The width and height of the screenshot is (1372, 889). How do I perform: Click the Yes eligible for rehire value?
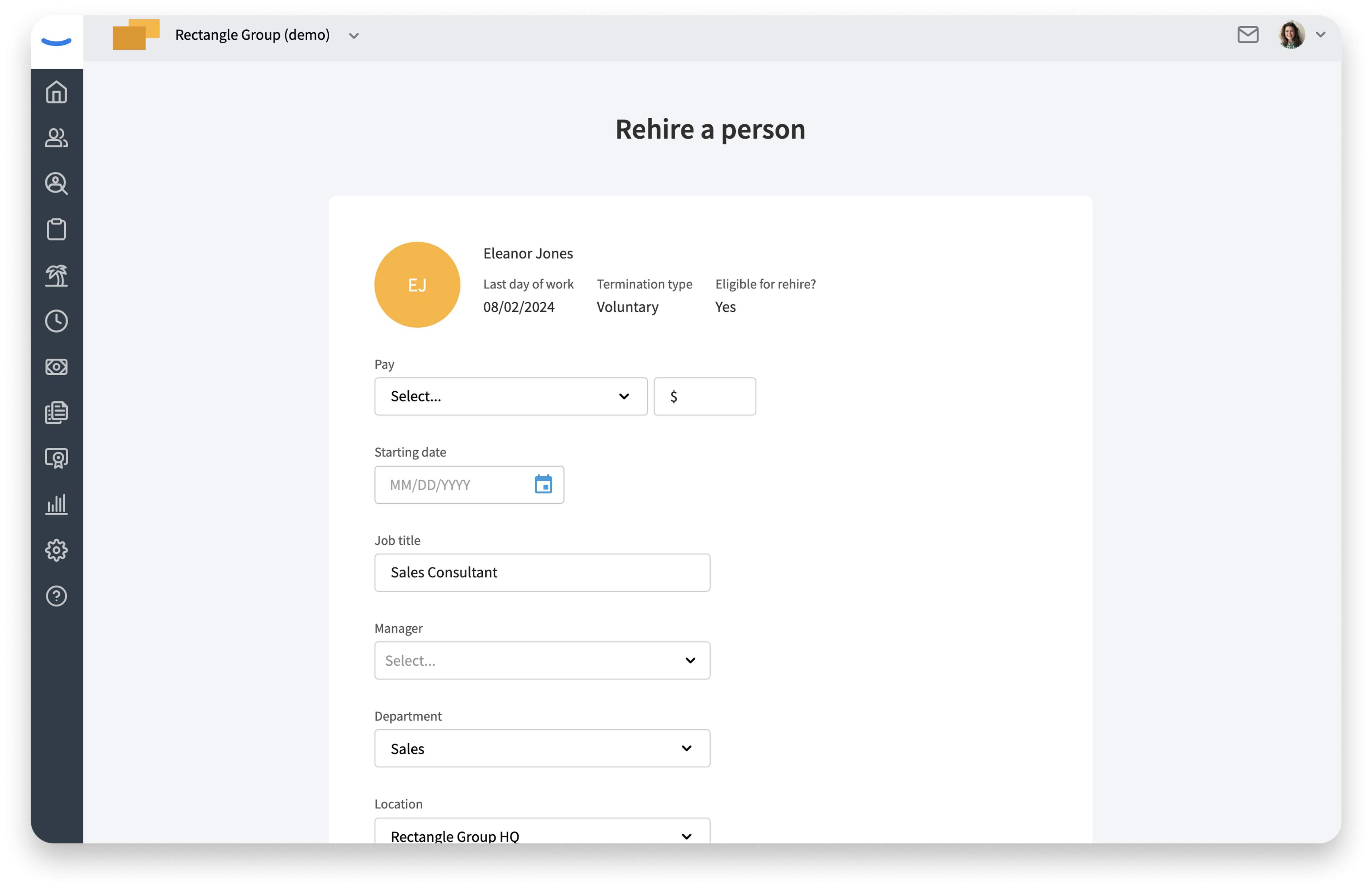point(725,307)
